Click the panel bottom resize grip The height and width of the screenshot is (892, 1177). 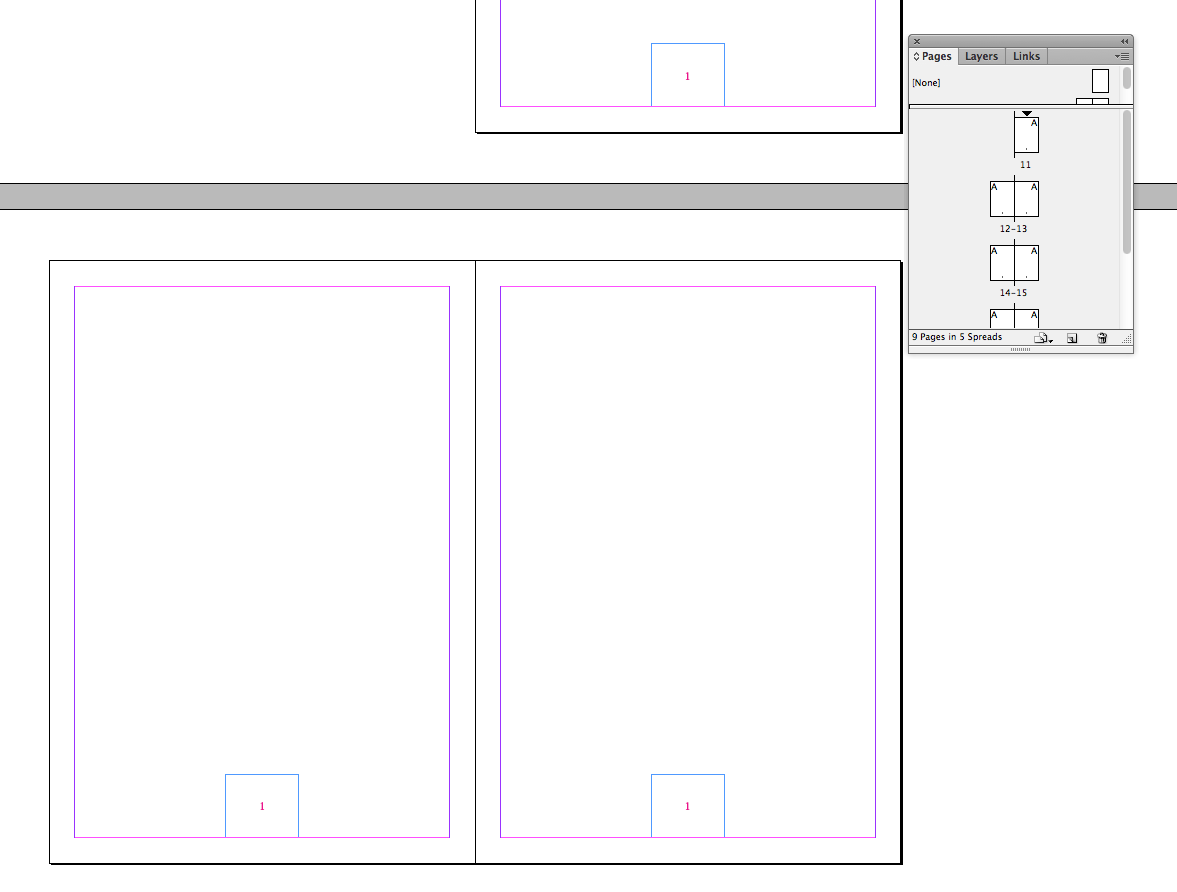[1020, 349]
